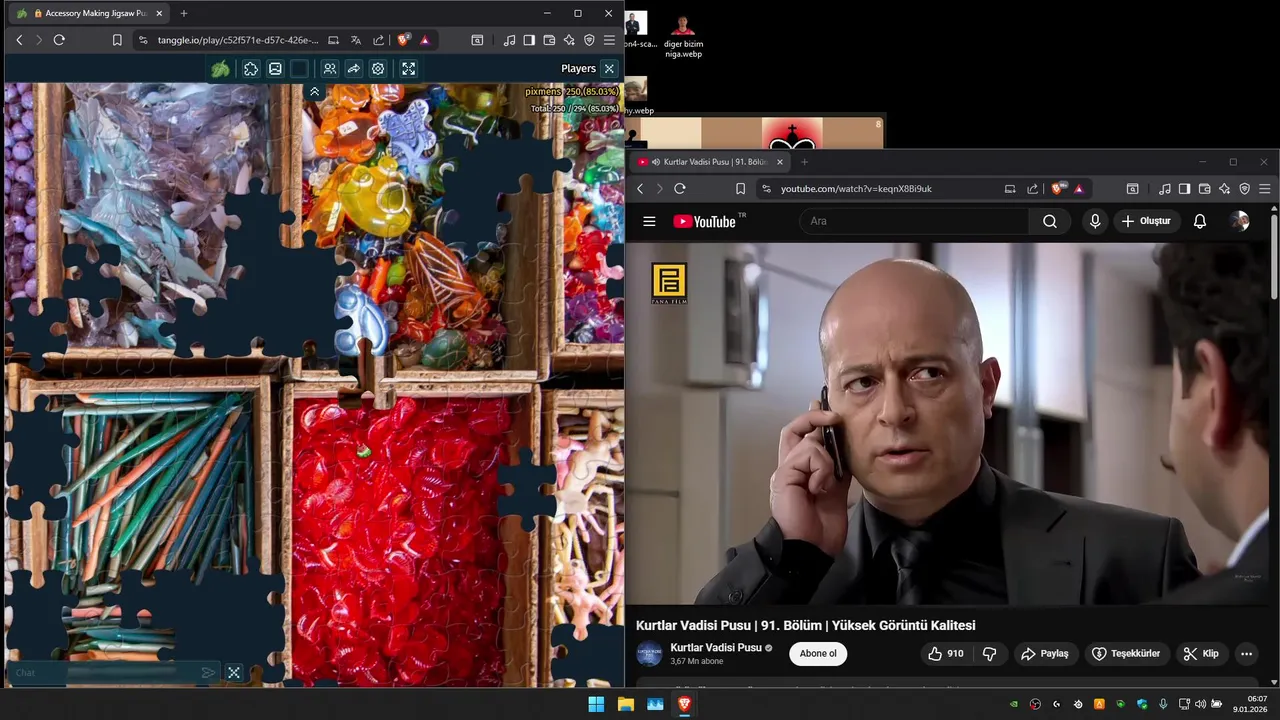Open the background color swatch in Tanggle toolbar
Viewport: 1280px width, 720px height.
(x=299, y=69)
